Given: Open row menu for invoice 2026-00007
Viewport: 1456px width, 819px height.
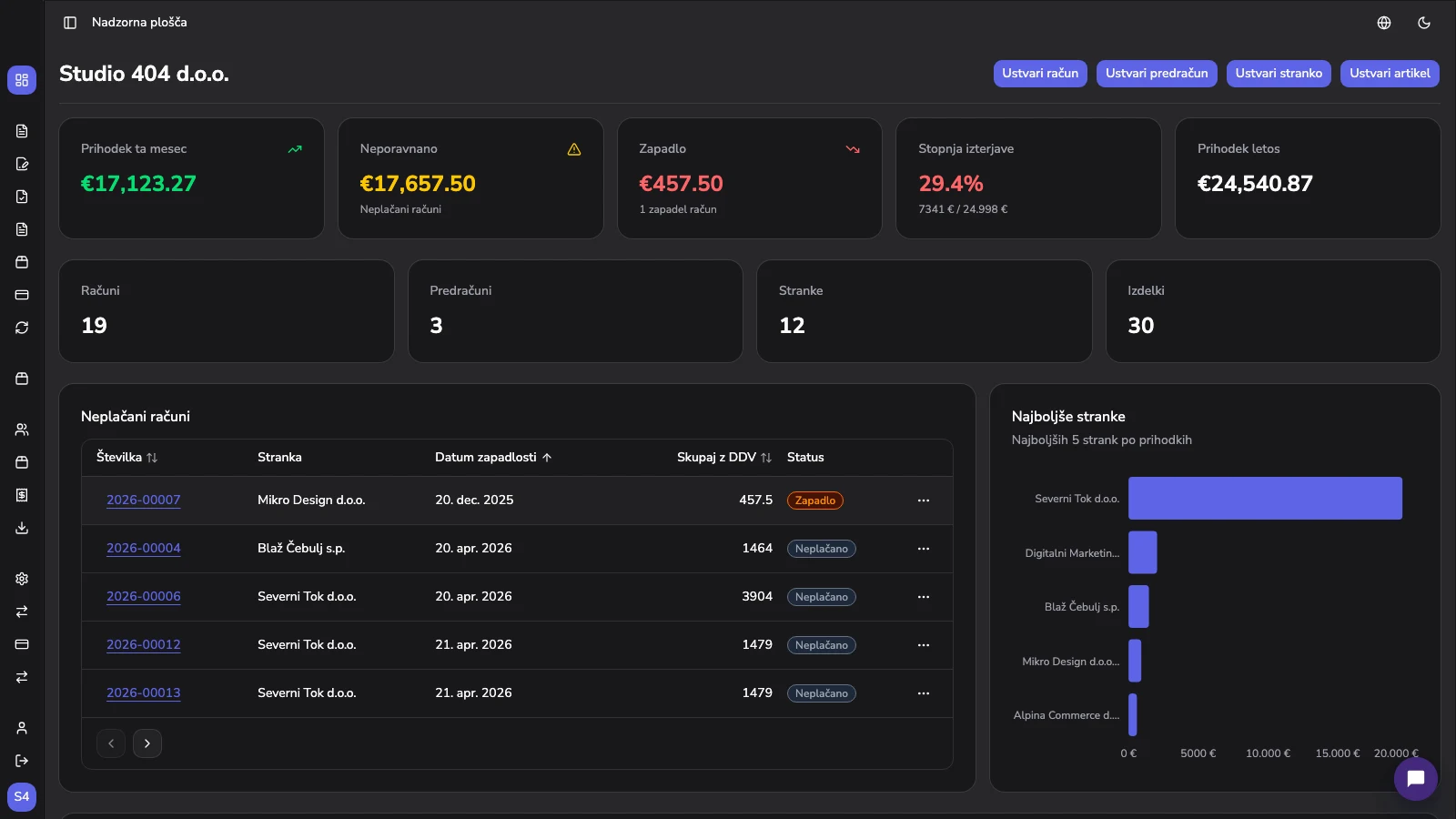Looking at the screenshot, I should pyautogui.click(x=924, y=500).
